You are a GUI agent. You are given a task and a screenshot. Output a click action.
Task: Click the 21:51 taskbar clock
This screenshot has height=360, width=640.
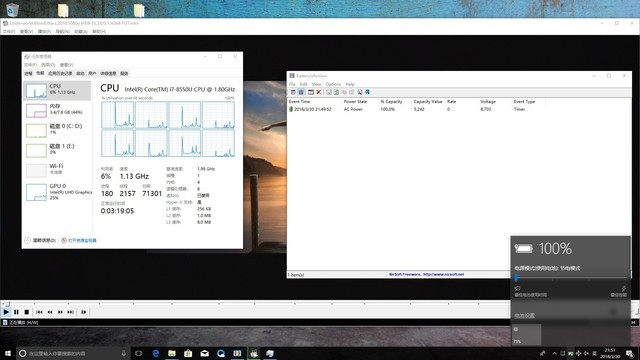click(x=610, y=353)
